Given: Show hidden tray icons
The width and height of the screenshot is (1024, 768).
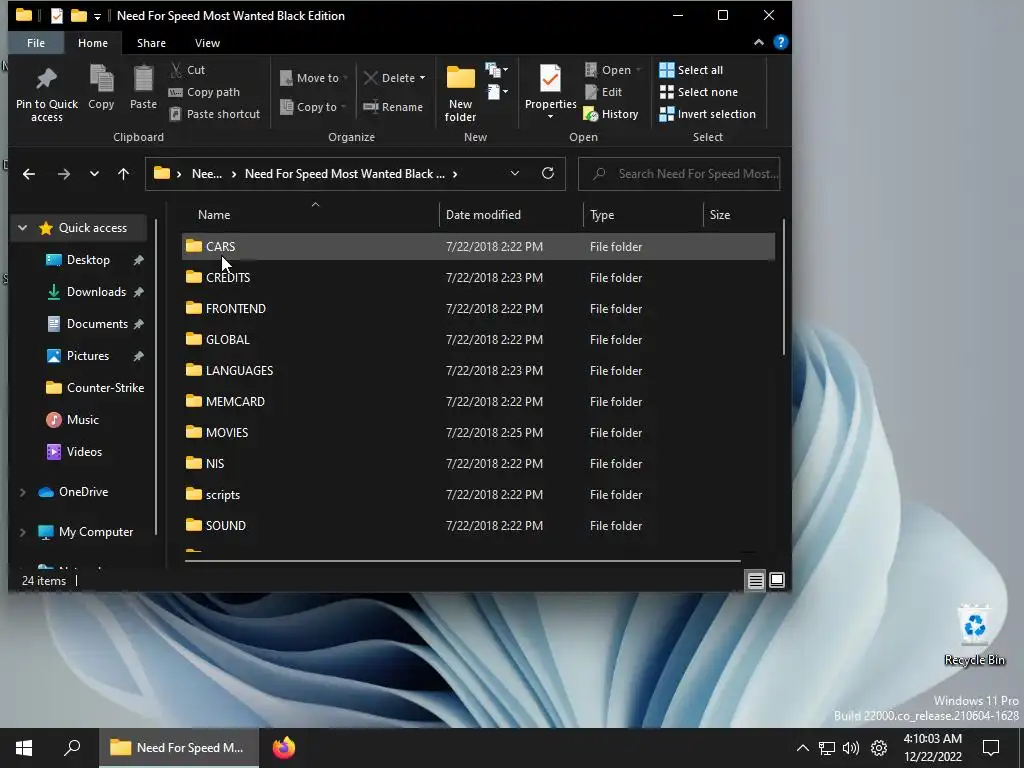Looking at the screenshot, I should click(x=803, y=748).
